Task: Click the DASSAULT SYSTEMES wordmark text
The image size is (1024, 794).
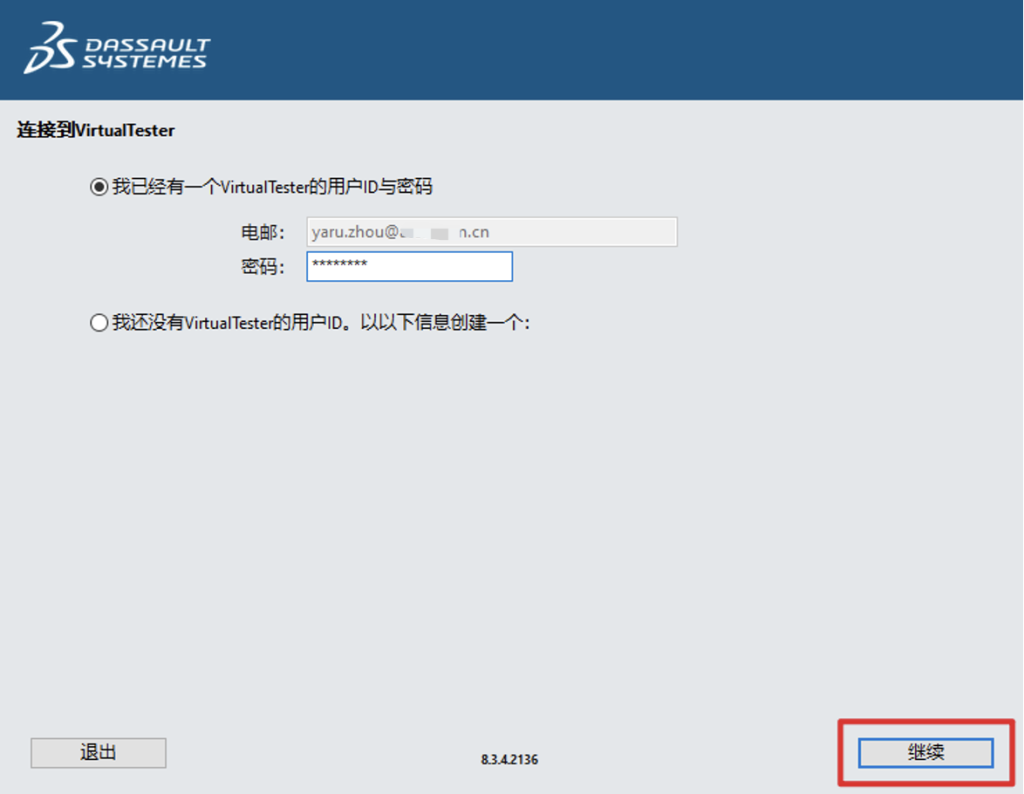Action: click(145, 54)
